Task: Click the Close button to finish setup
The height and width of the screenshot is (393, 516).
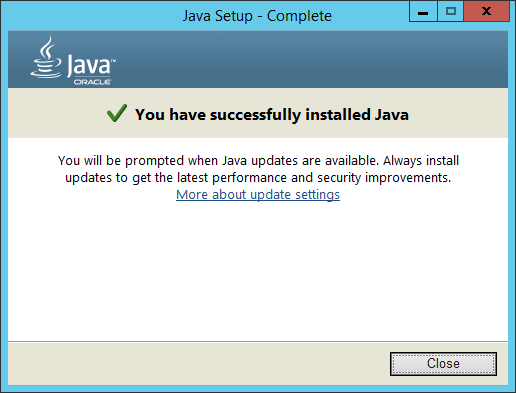Action: tap(443, 364)
